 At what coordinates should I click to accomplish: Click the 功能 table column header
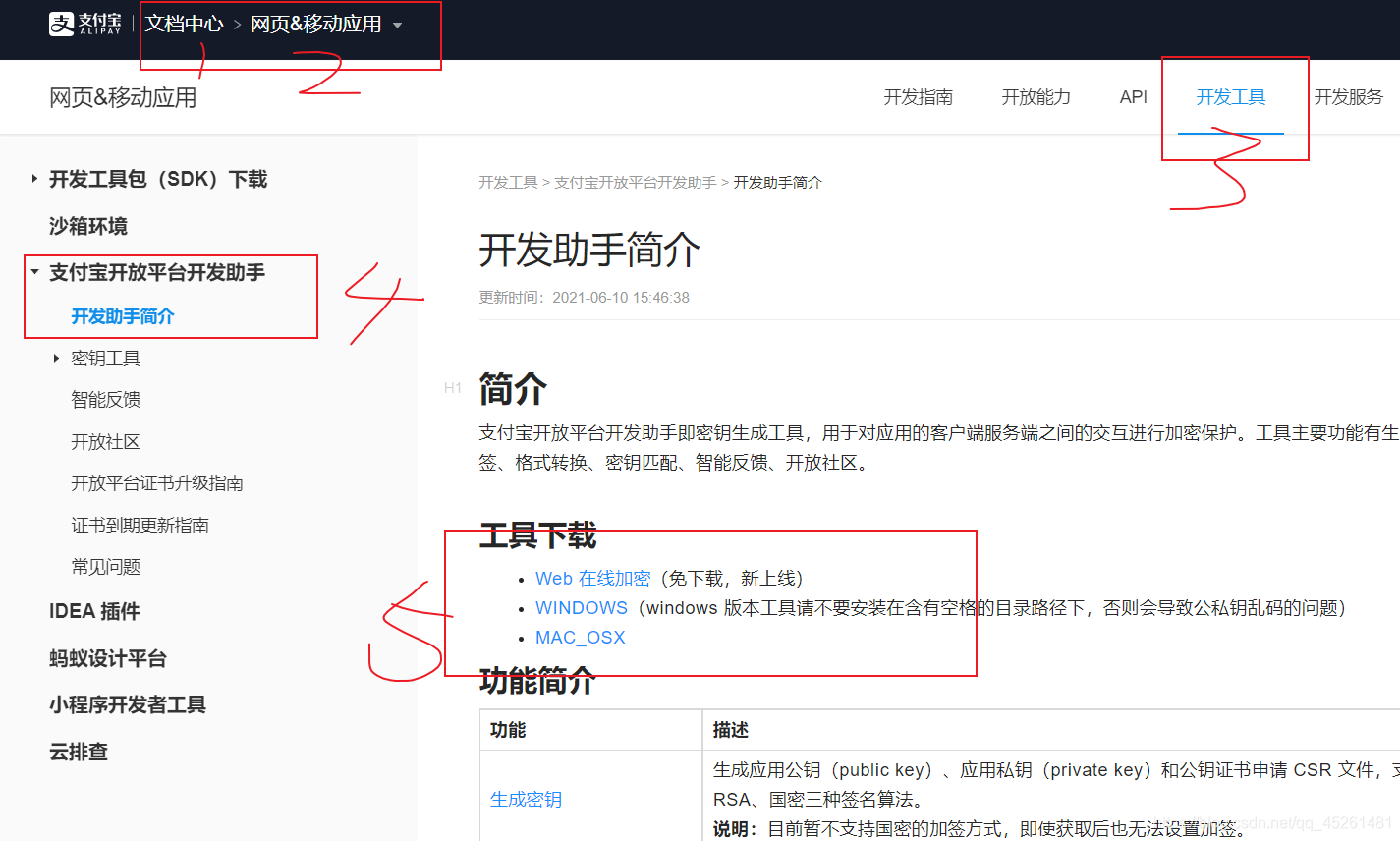[508, 730]
